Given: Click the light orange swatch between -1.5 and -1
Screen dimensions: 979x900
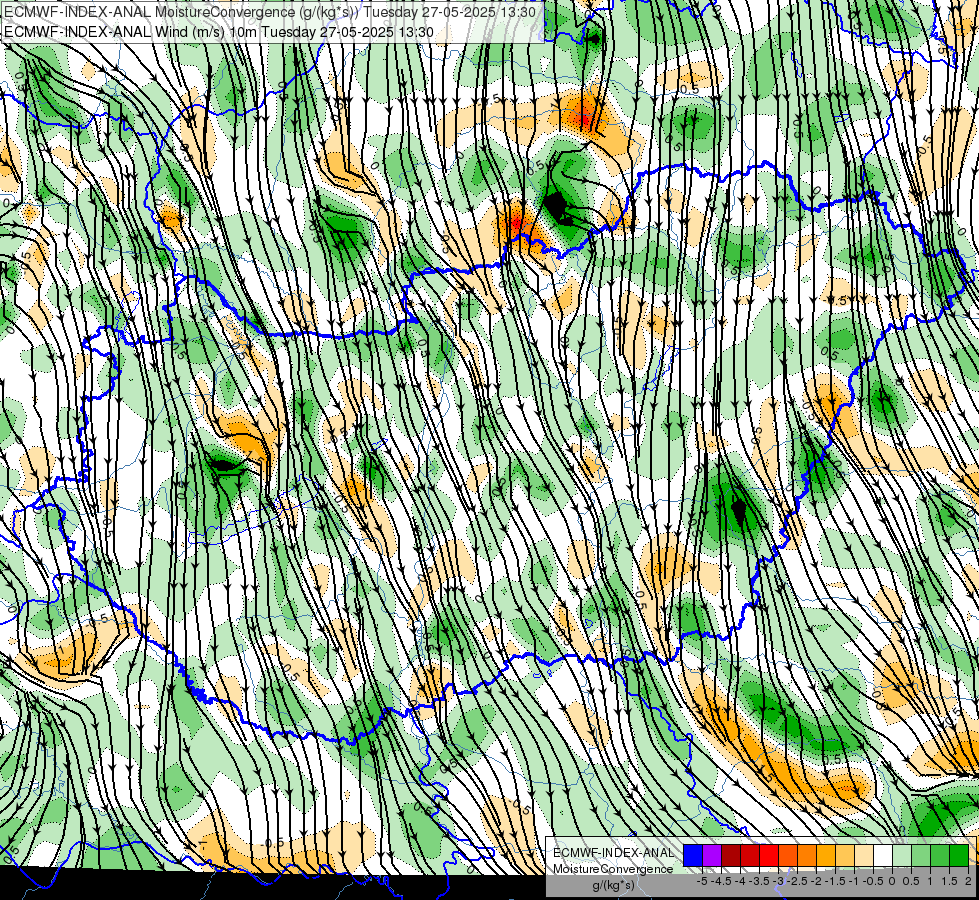Looking at the screenshot, I should (845, 855).
